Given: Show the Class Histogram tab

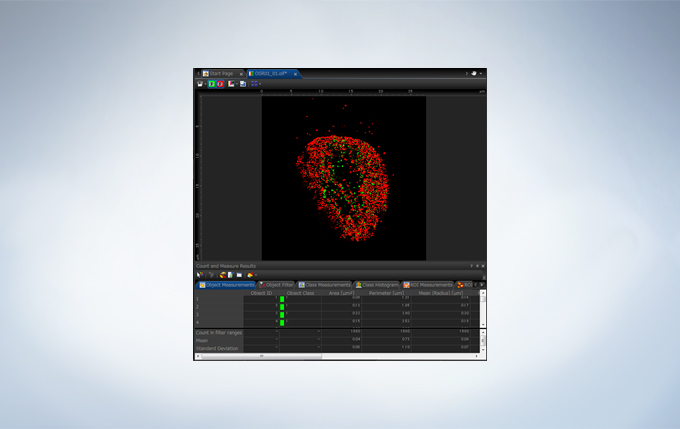Looking at the screenshot, I should 378,285.
